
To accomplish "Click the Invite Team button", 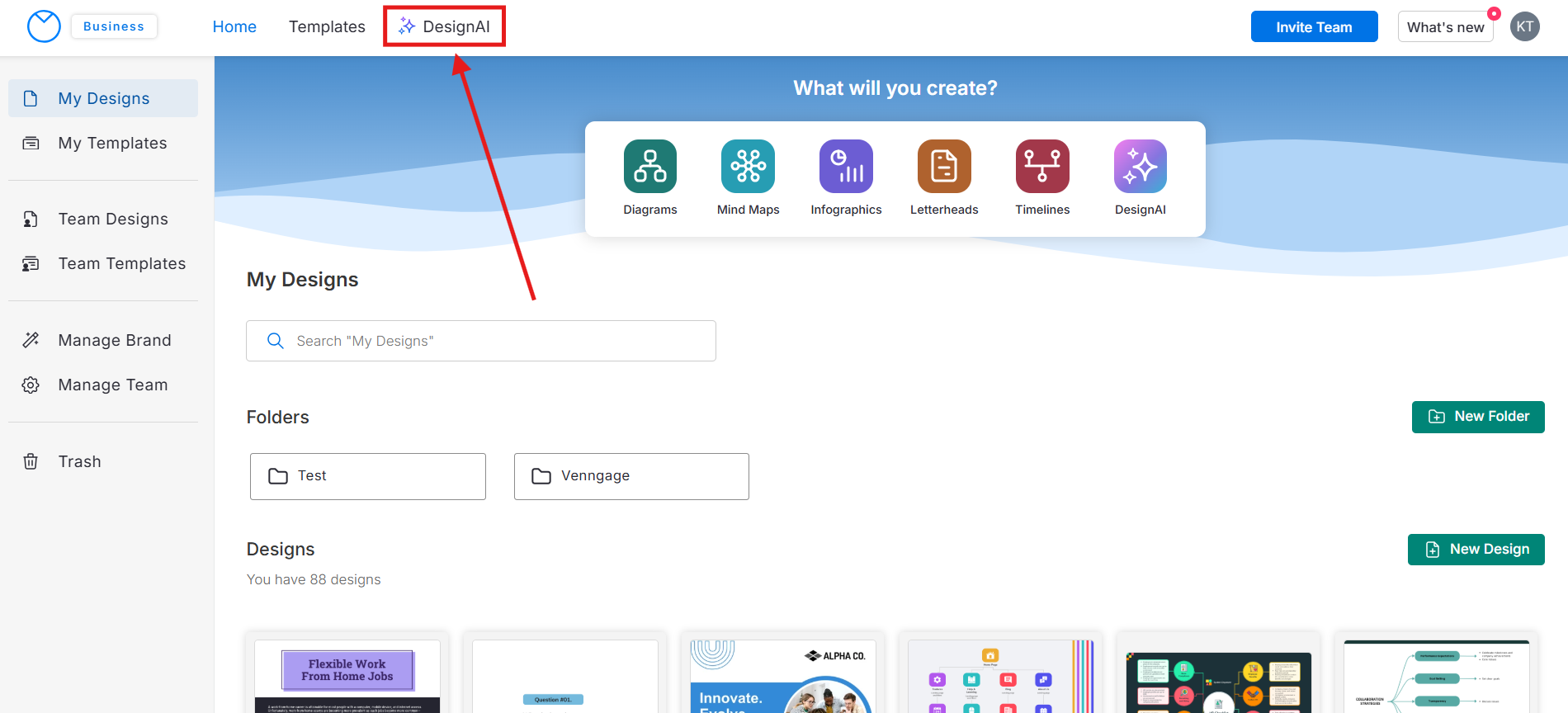I will click(x=1314, y=26).
